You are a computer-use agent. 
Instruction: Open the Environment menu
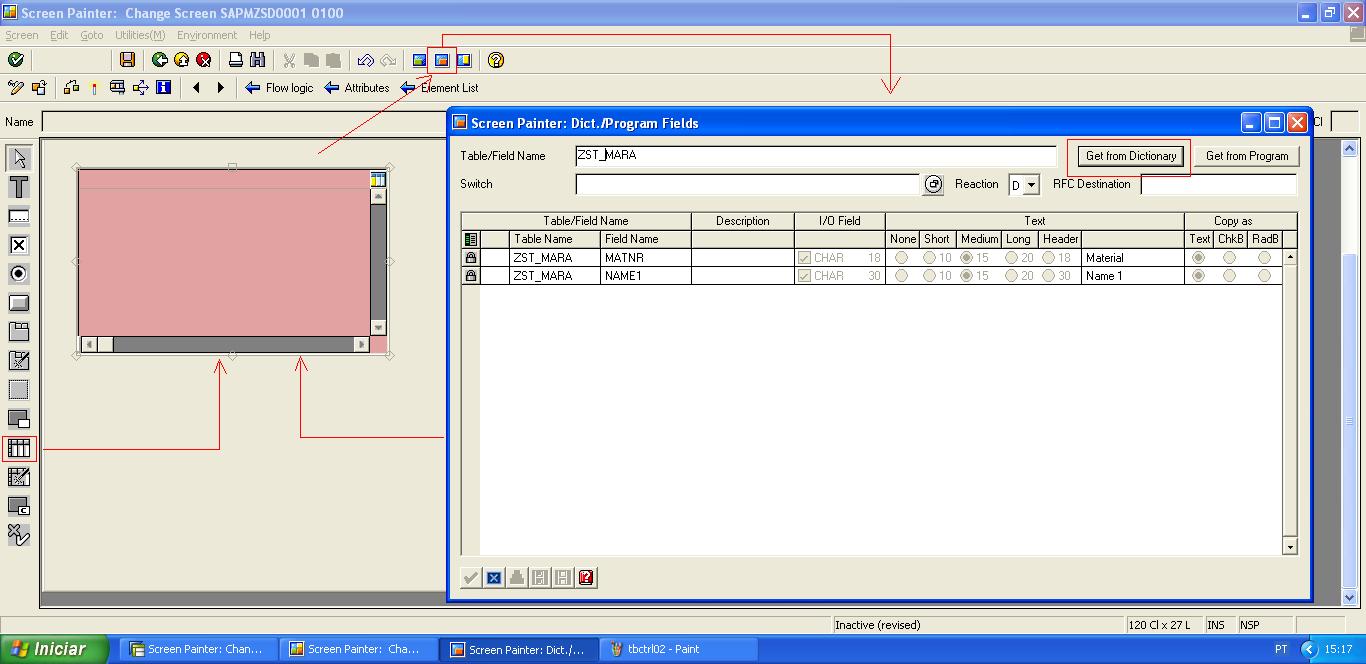[206, 35]
